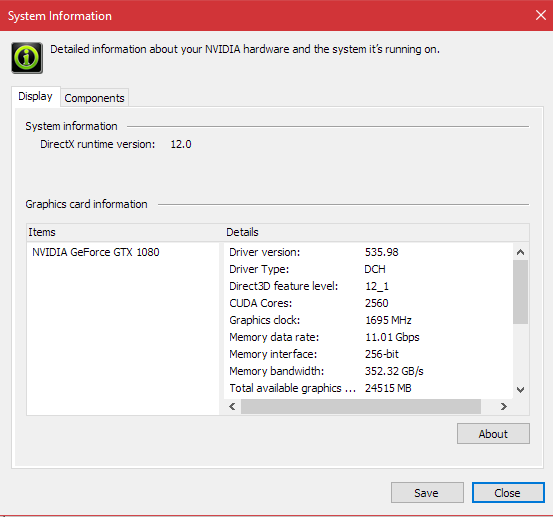Select the Memory interface 256-bit value

click(382, 354)
